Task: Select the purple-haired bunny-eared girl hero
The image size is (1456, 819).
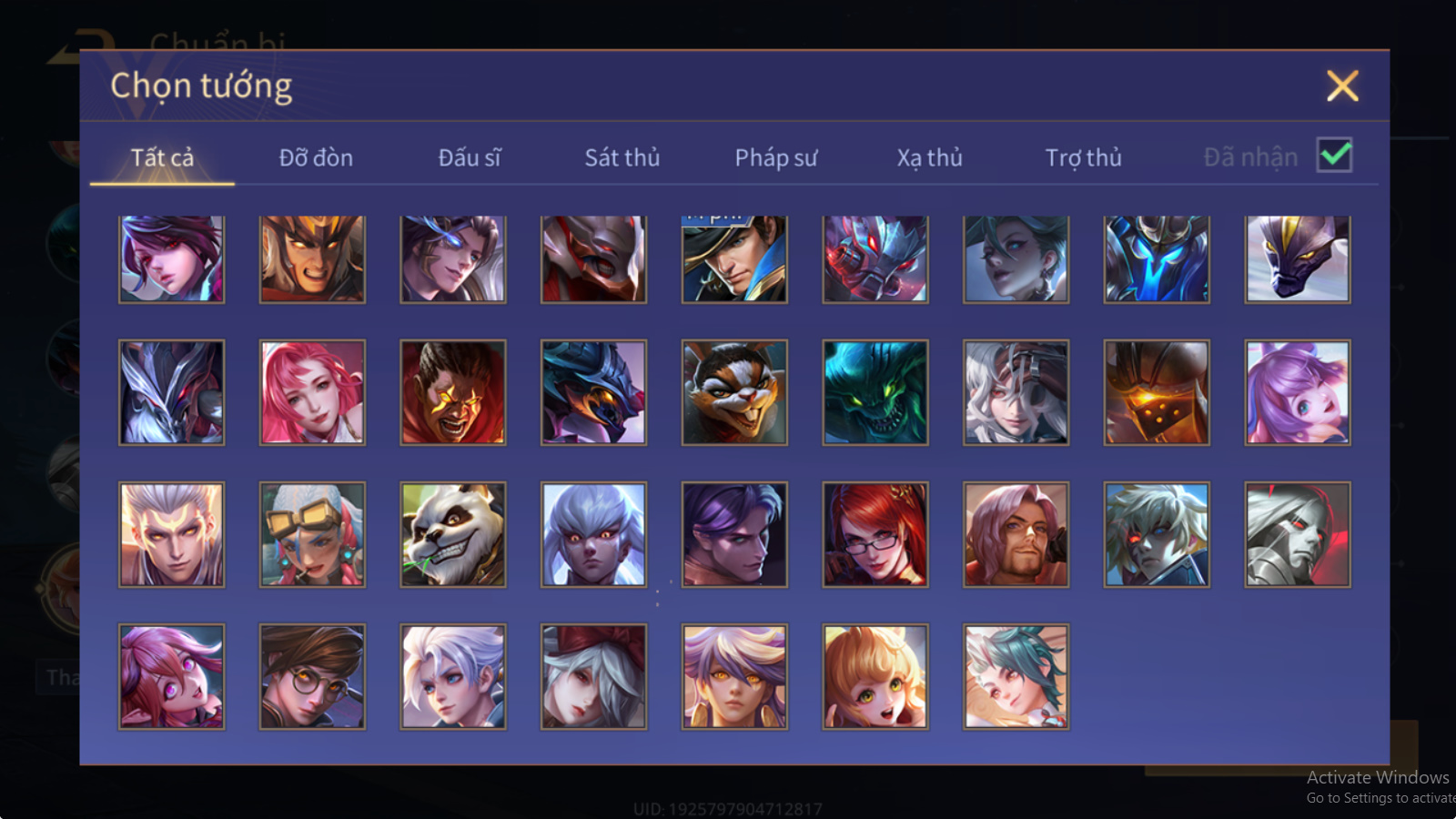Action: 1298,393
